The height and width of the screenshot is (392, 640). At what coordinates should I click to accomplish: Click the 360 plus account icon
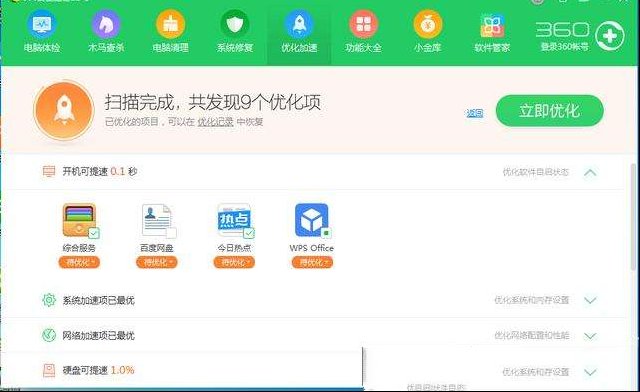(x=609, y=36)
